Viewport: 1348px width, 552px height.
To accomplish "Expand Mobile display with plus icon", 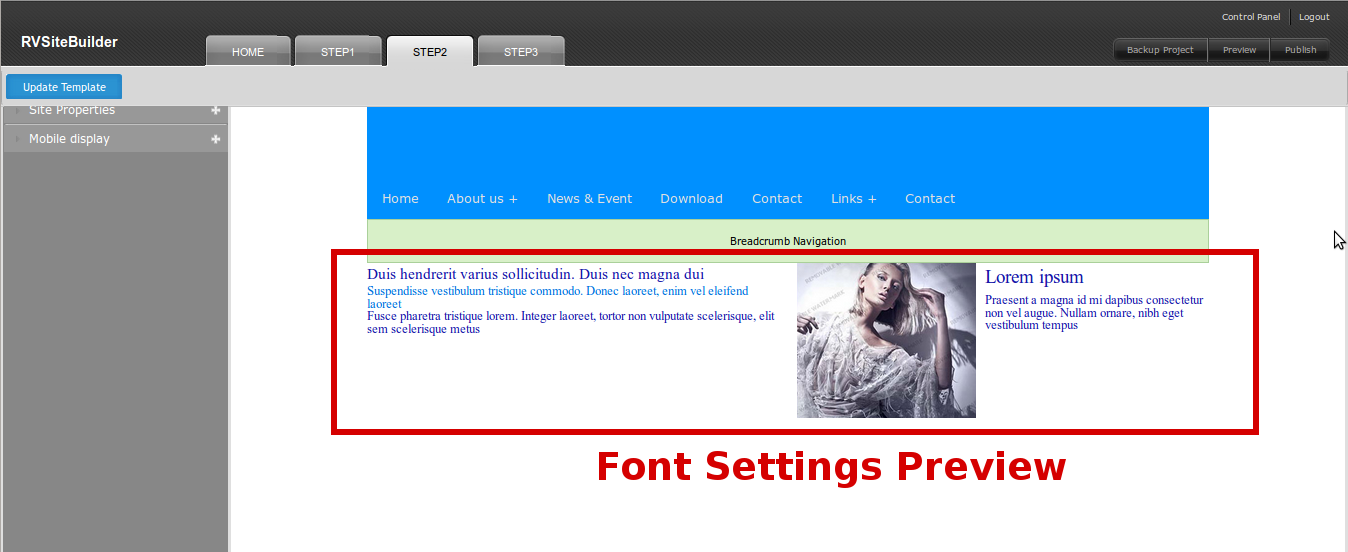I will [215, 139].
